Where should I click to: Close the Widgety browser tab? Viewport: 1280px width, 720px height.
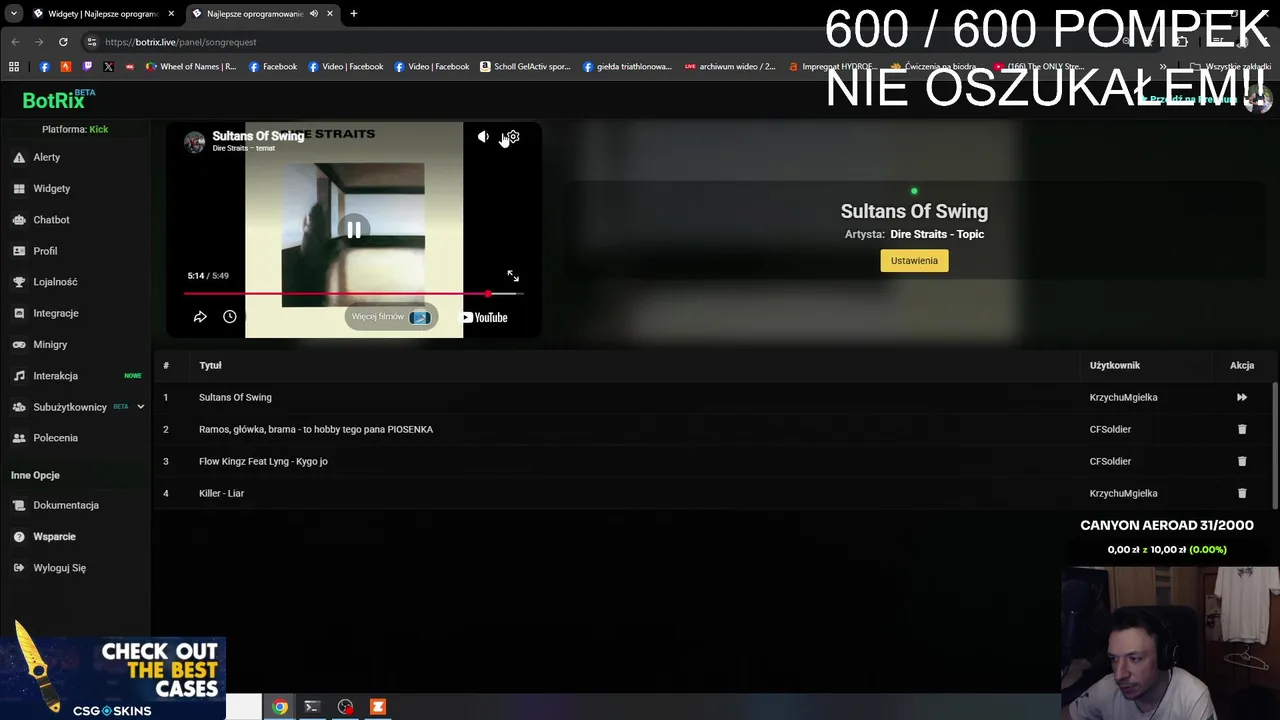coord(171,14)
